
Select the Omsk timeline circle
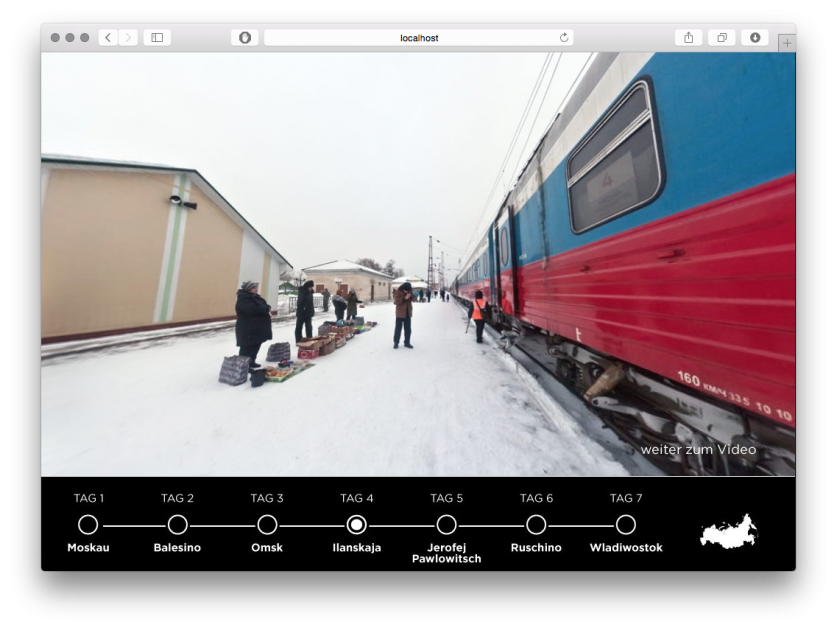[267, 525]
